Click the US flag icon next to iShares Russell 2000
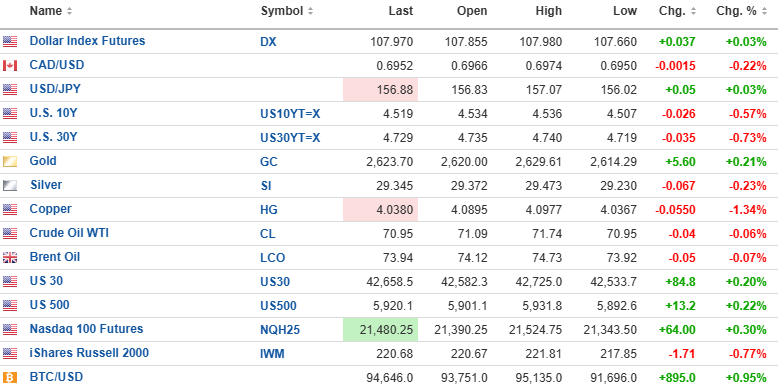Screen dimensions: 778x384 click(x=10, y=353)
